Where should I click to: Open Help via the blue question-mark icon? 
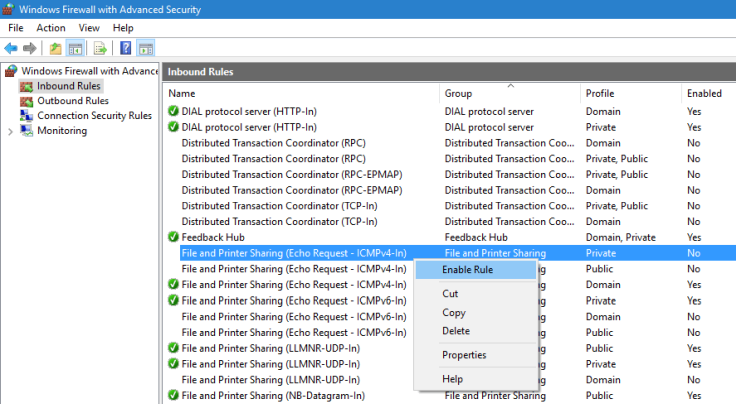[x=126, y=48]
